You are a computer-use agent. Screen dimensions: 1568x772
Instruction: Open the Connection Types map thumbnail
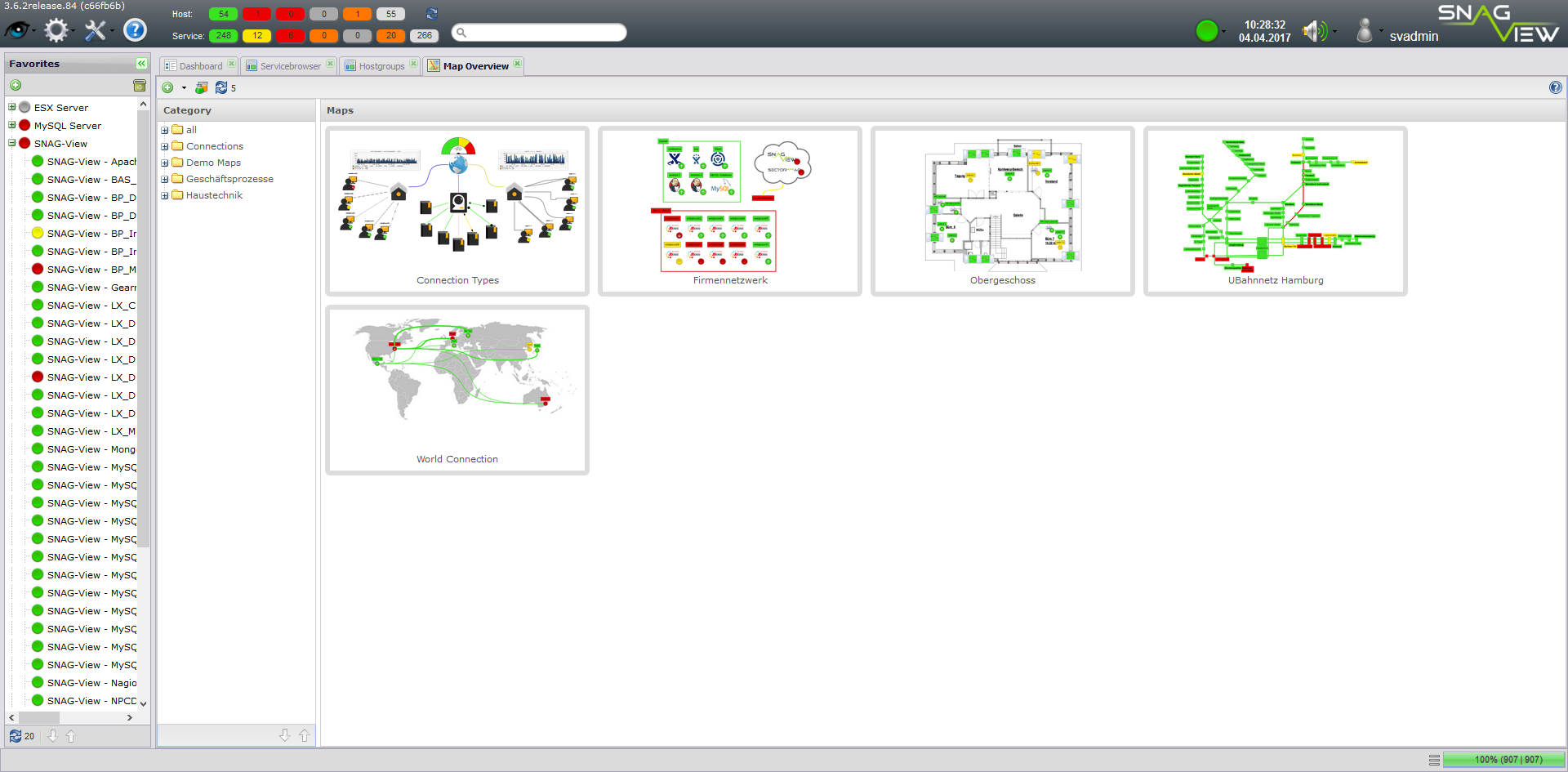pos(457,211)
